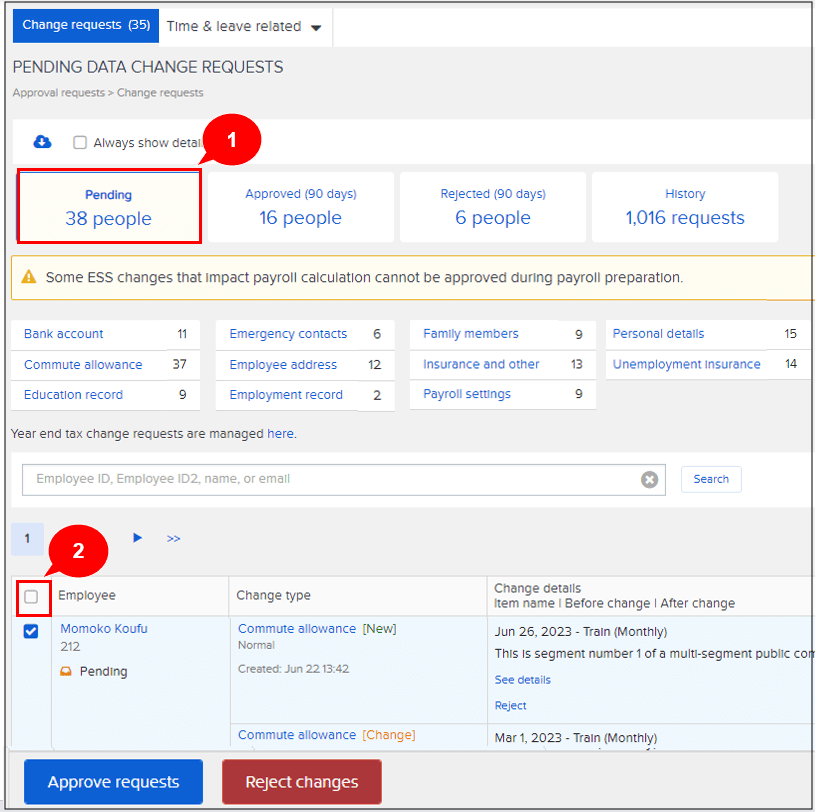Screen dimensions: 815x812
Task: Filter by Family members
Action: [x=470, y=334]
